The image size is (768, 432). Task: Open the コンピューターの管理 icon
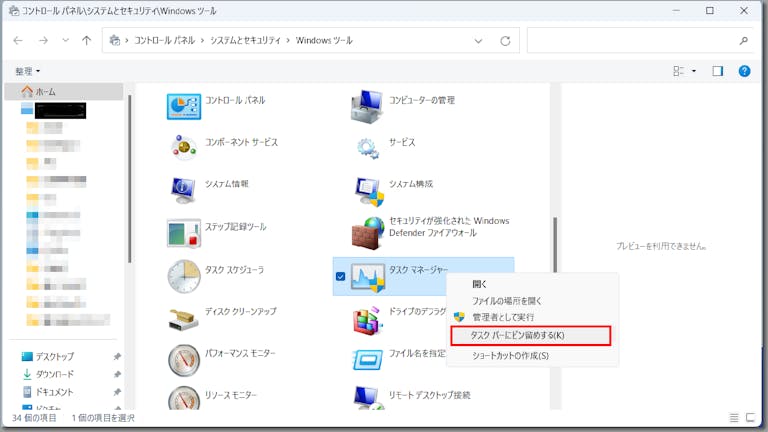pyautogui.click(x=366, y=106)
